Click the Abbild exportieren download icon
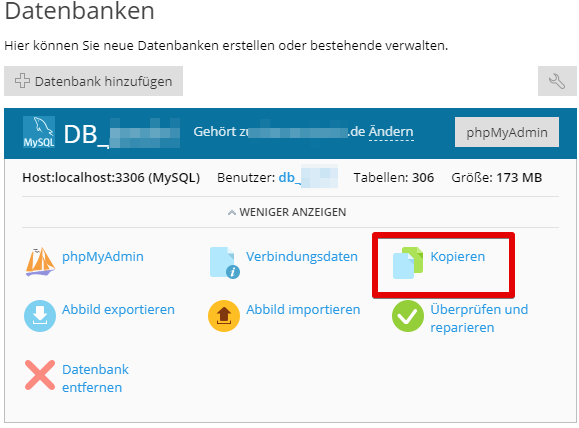The image size is (579, 428). (40, 316)
